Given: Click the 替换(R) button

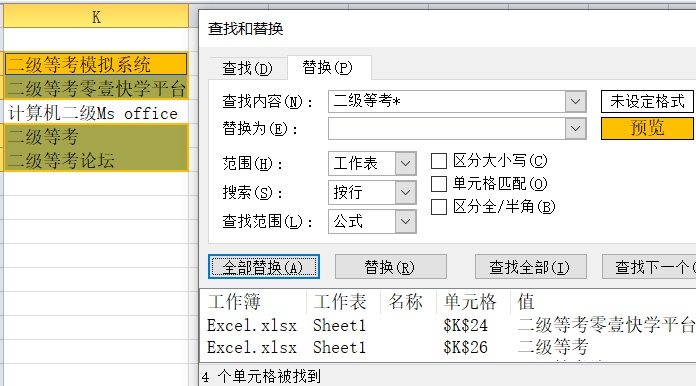Looking at the screenshot, I should point(391,267).
